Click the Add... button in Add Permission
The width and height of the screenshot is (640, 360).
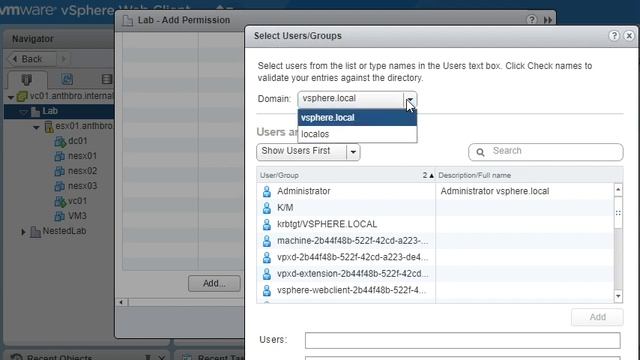pos(214,283)
